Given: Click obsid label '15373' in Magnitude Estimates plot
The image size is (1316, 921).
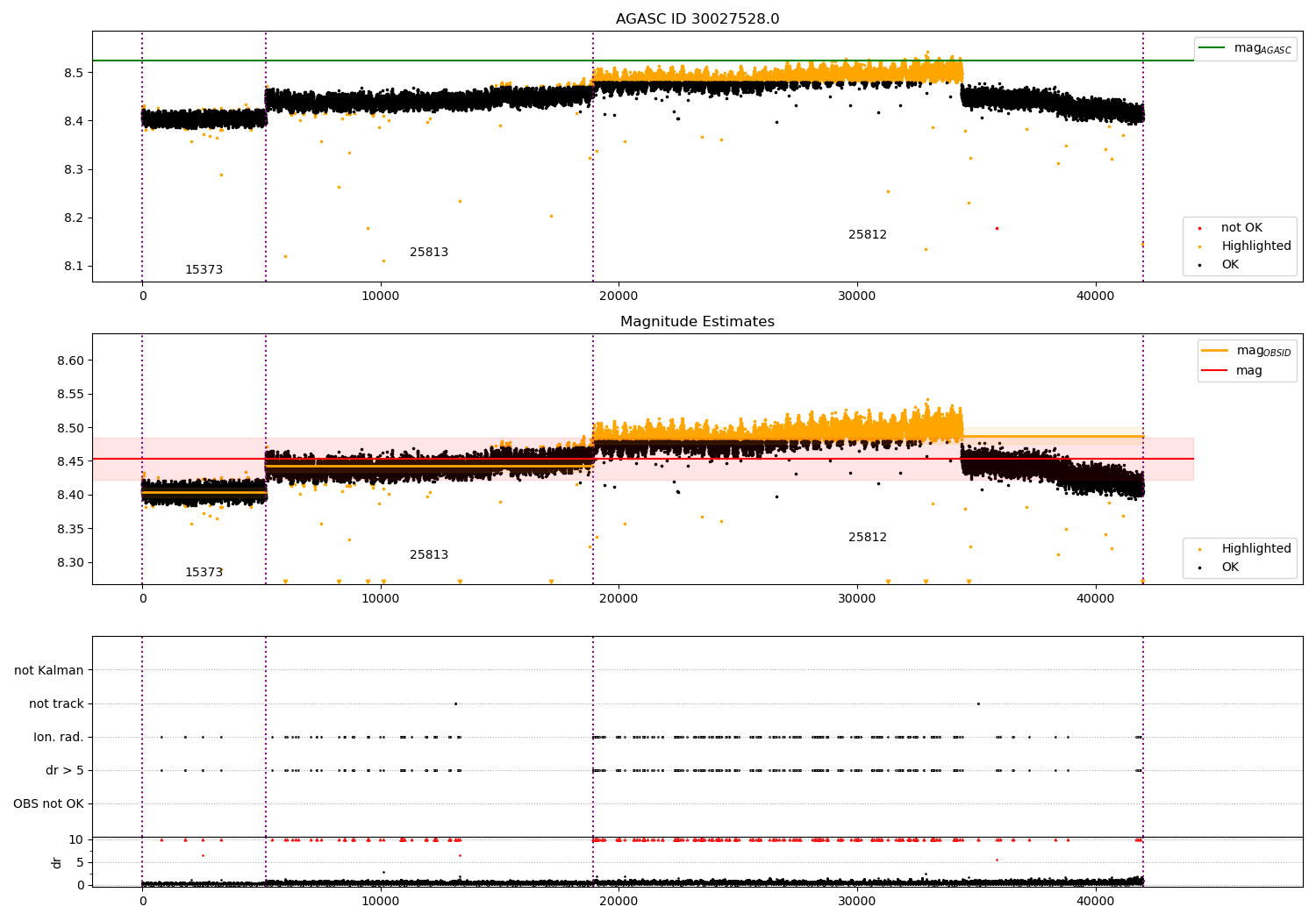Looking at the screenshot, I should (204, 573).
